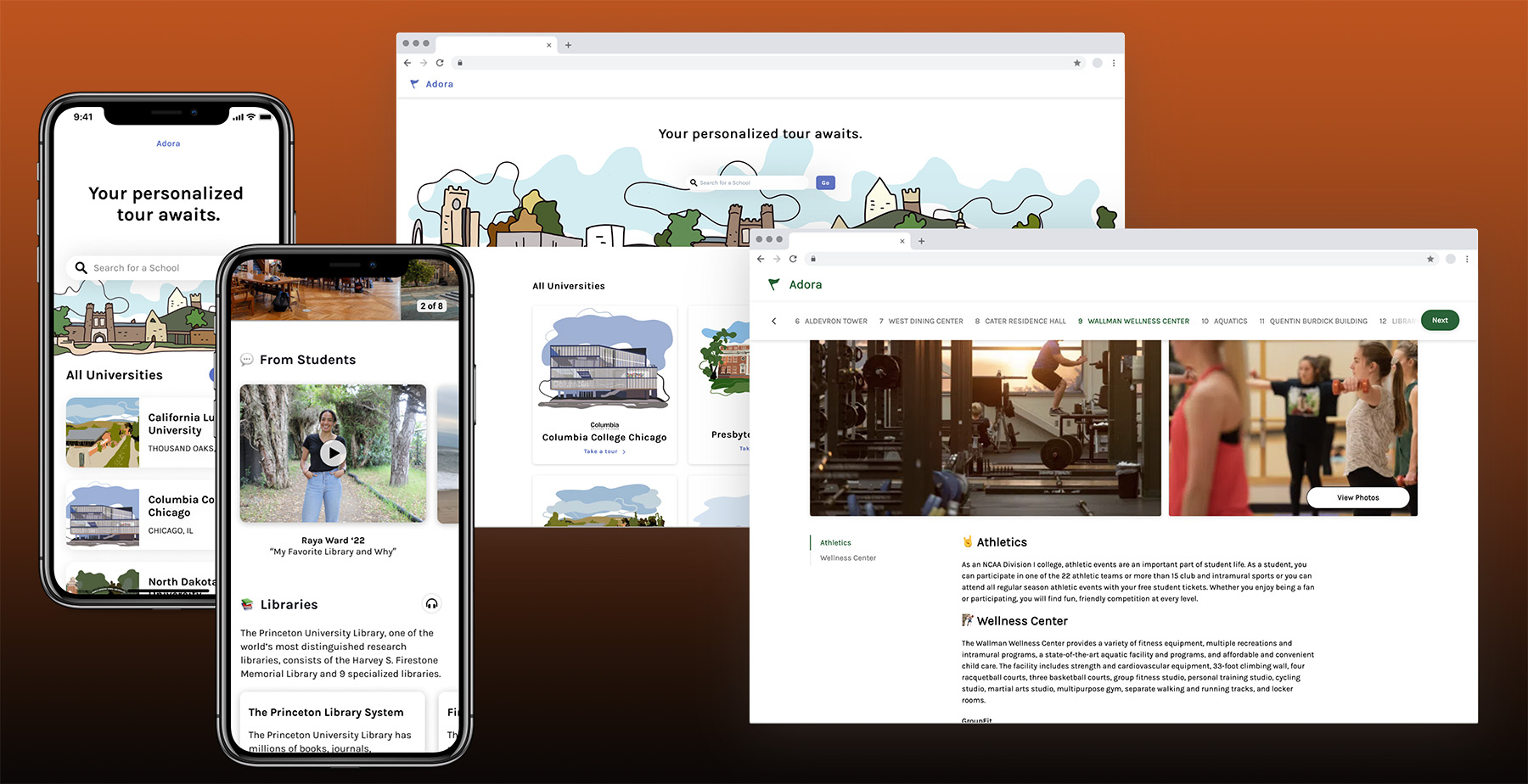
Task: Click the Wellness Center section emoji icon
Action: point(967,620)
